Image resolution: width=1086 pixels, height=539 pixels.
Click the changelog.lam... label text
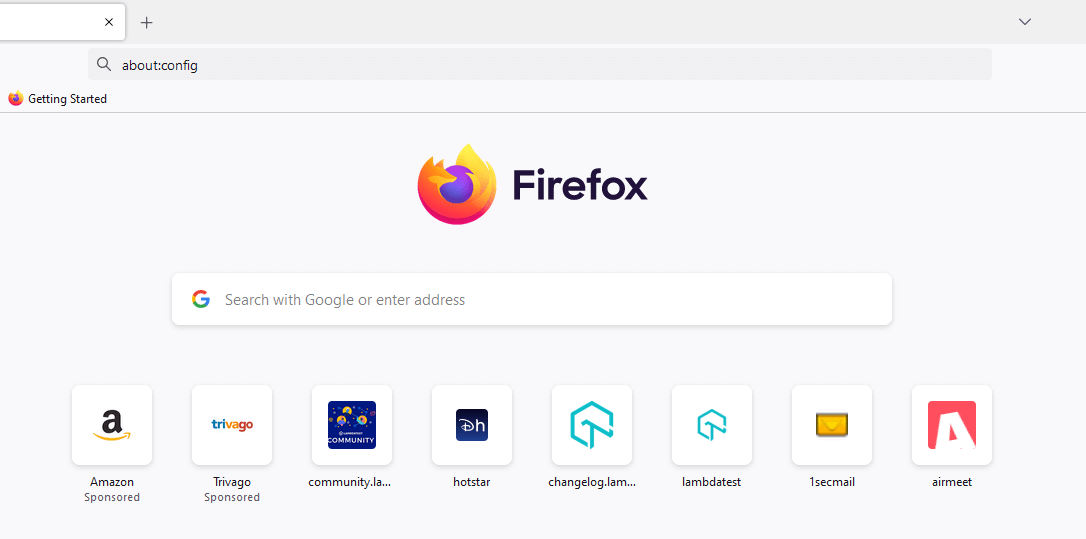click(x=592, y=482)
